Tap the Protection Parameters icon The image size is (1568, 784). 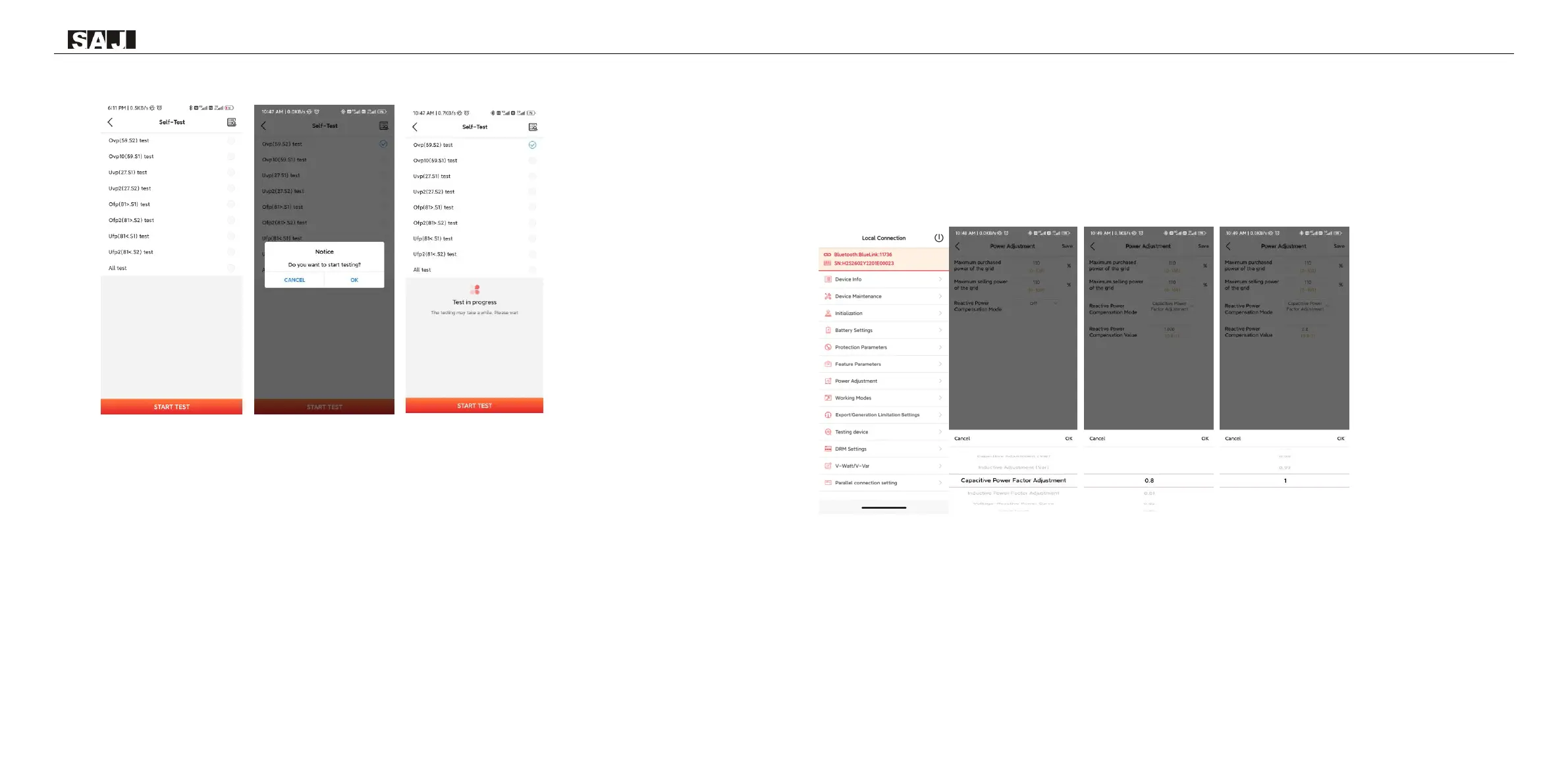(828, 347)
